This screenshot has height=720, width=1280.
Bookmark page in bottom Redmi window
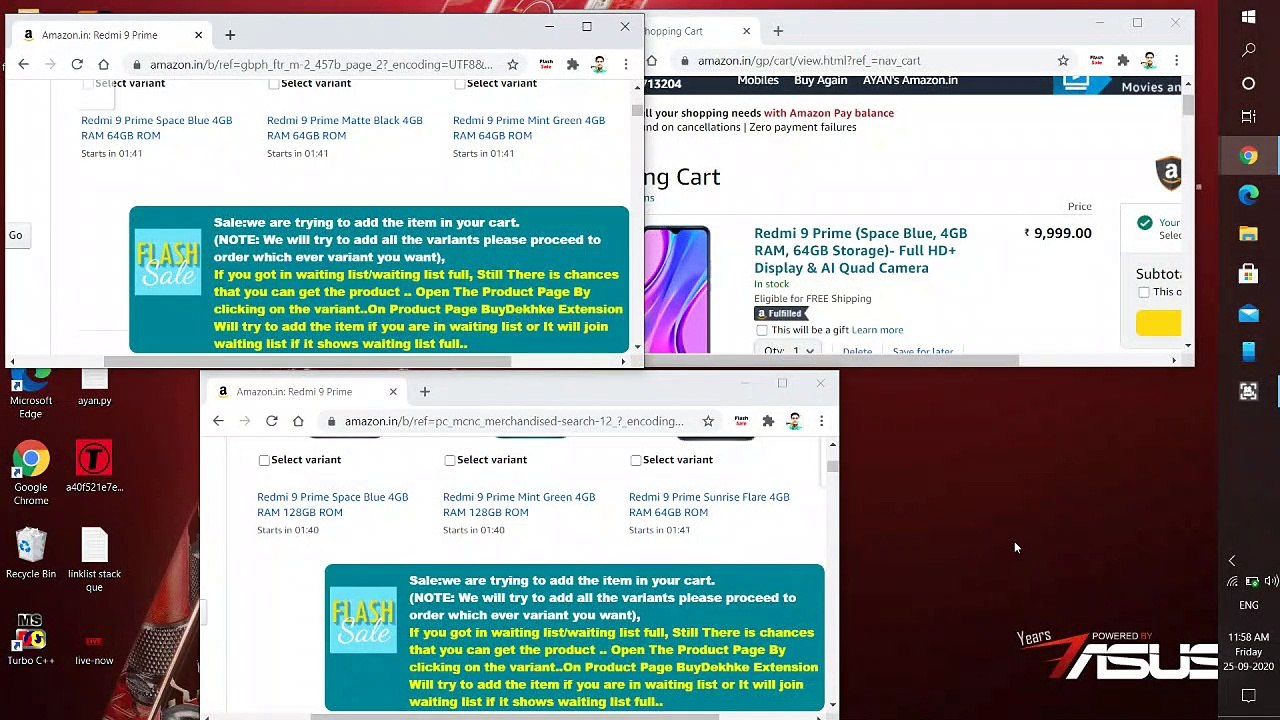tap(708, 421)
